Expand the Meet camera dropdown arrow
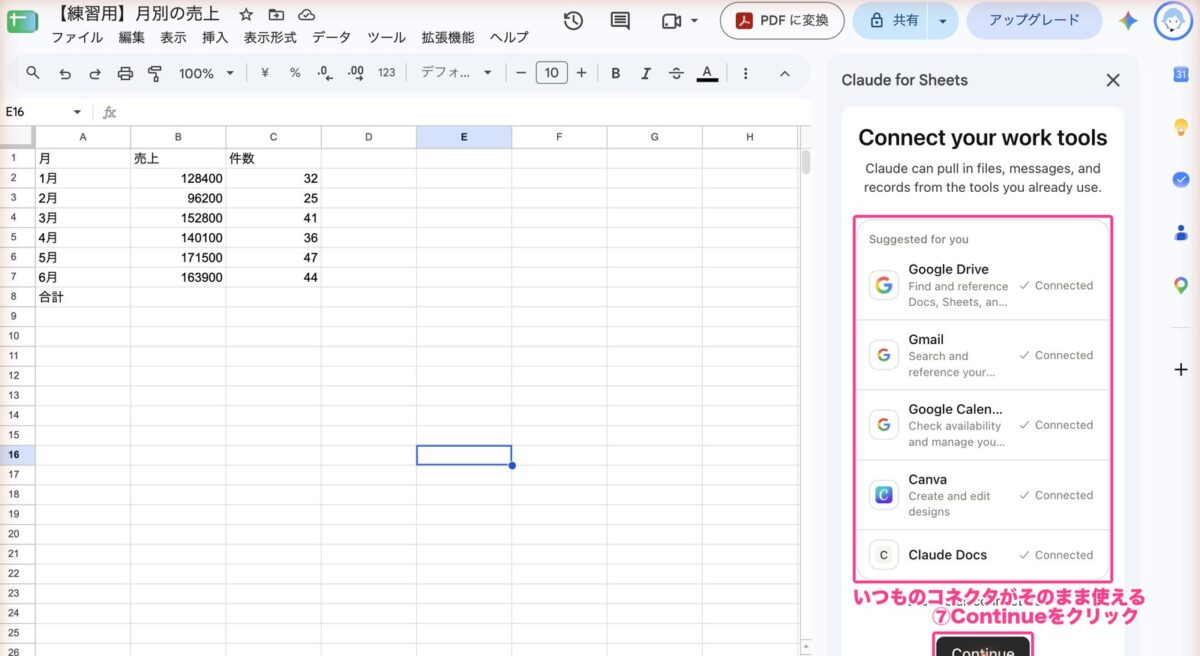This screenshot has width=1200, height=656. click(x=694, y=21)
